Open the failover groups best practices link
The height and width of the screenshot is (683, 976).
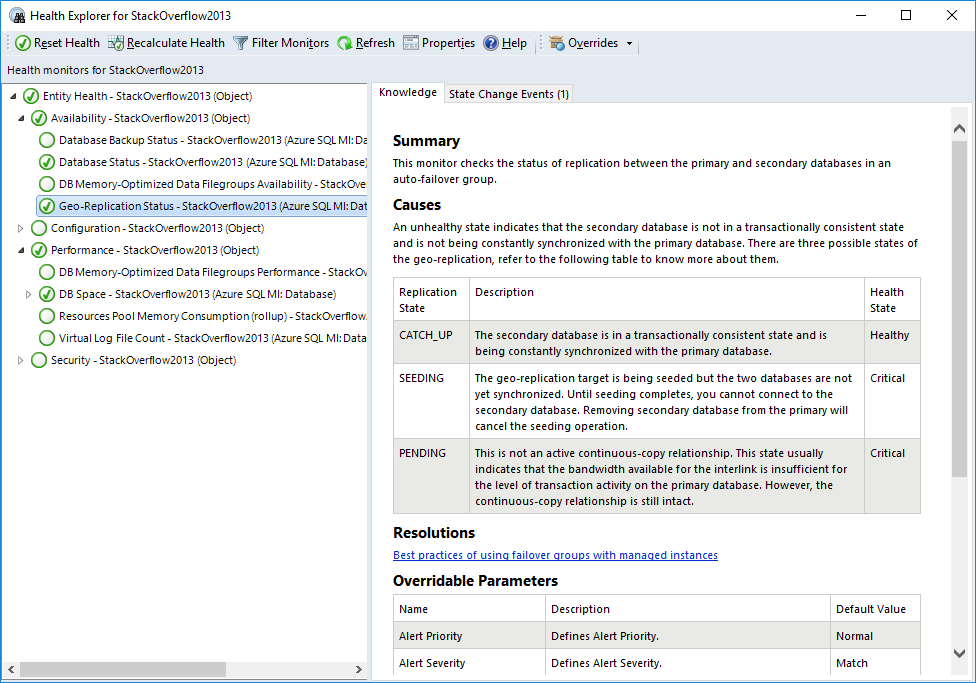(x=555, y=555)
